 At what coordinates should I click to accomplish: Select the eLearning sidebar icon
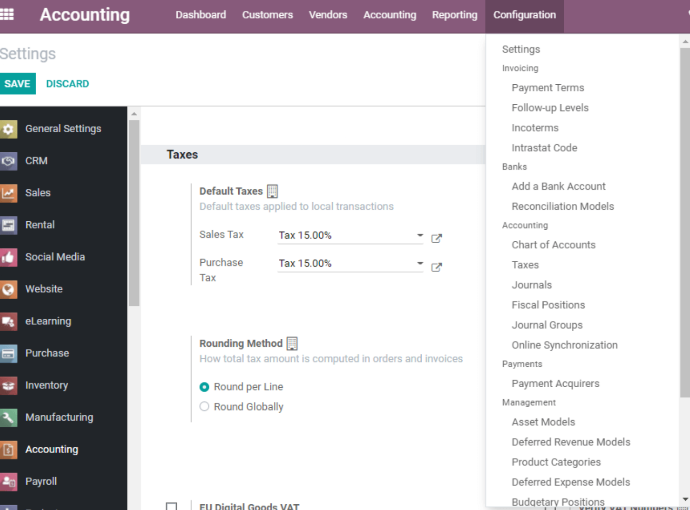[8, 322]
